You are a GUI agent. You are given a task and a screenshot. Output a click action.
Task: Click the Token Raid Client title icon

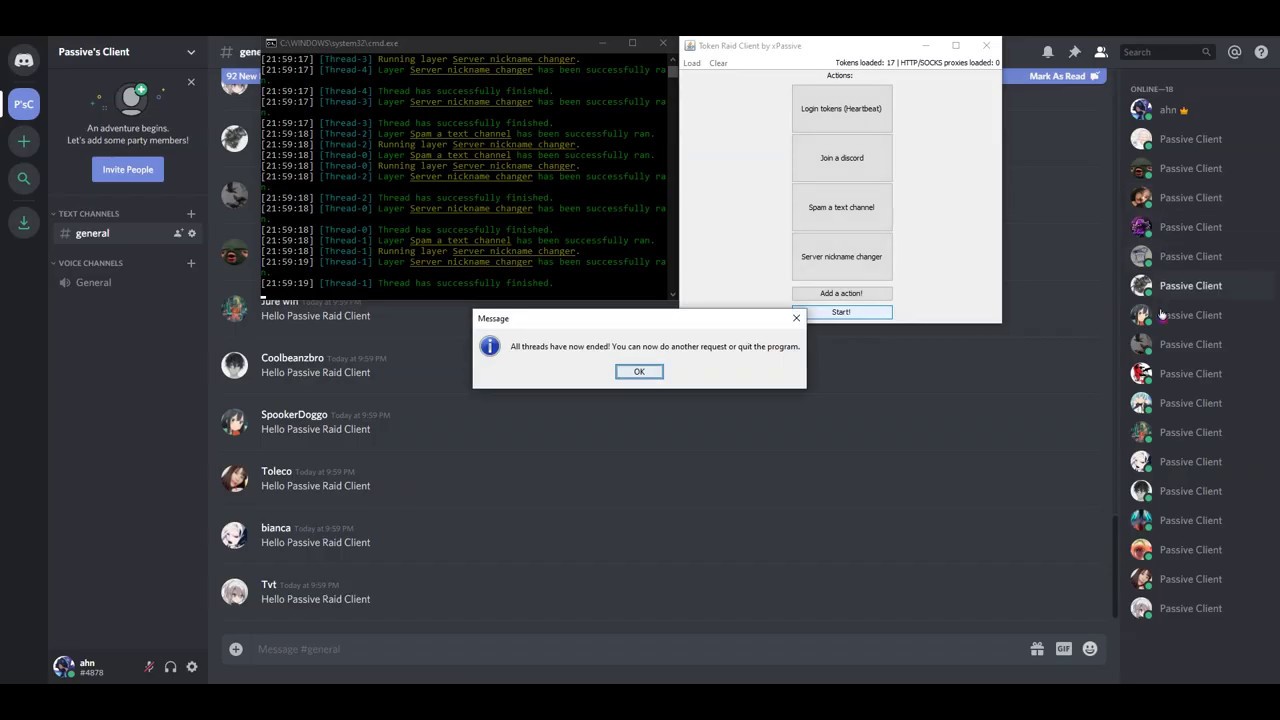click(690, 46)
